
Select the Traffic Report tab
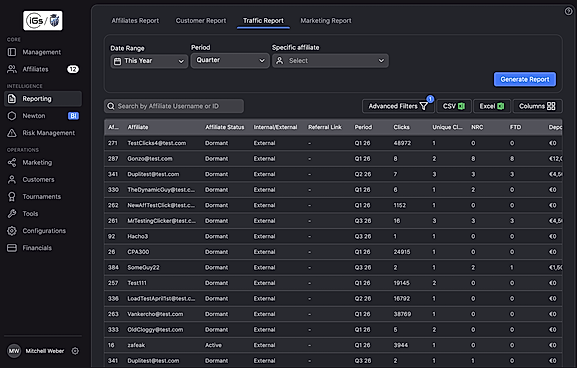point(263,21)
